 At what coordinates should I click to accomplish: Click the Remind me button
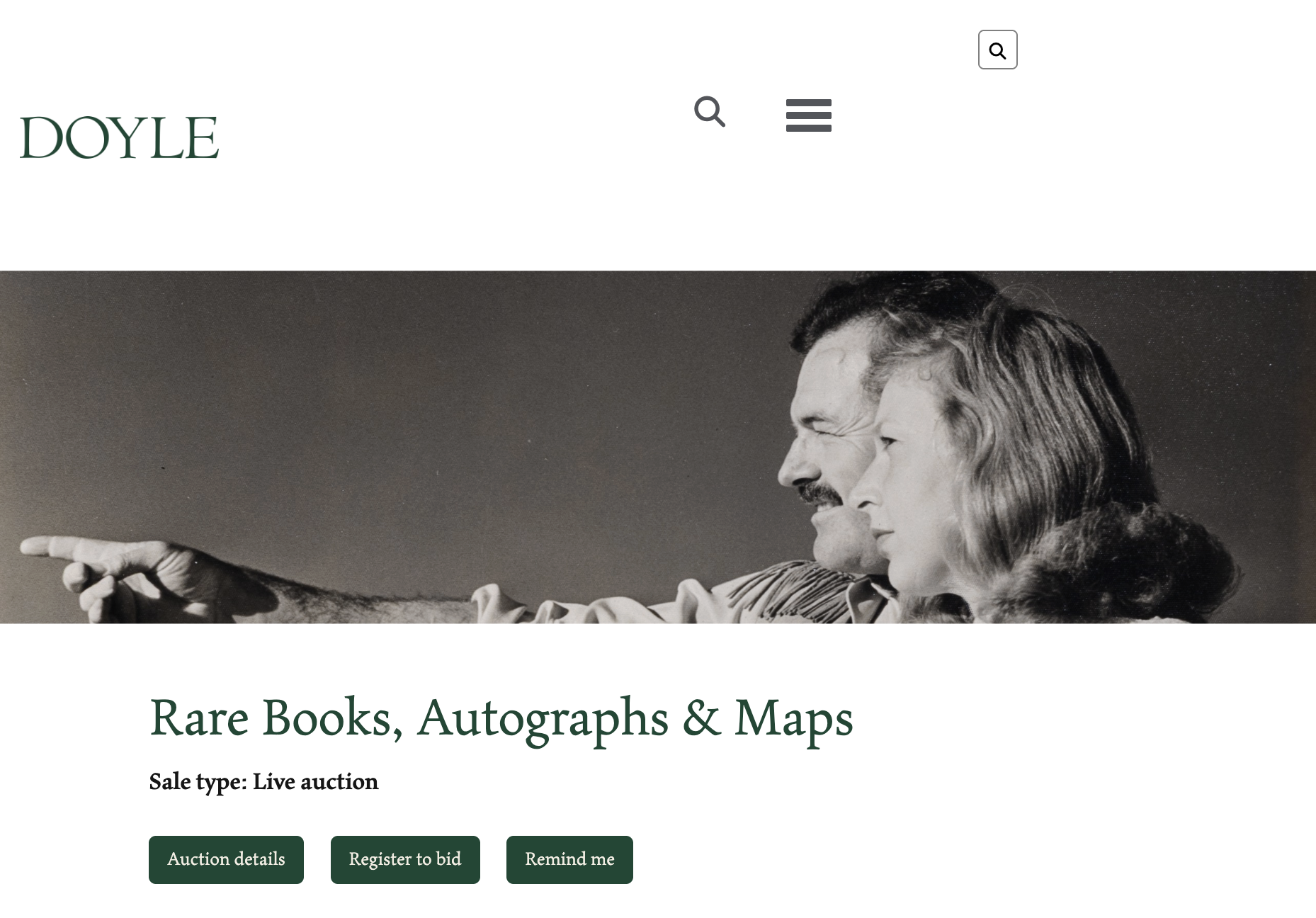coord(569,859)
